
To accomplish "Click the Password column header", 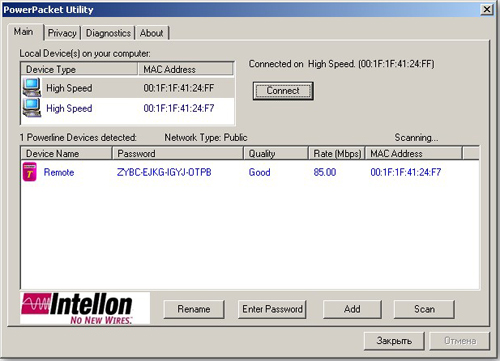I will click(178, 153).
